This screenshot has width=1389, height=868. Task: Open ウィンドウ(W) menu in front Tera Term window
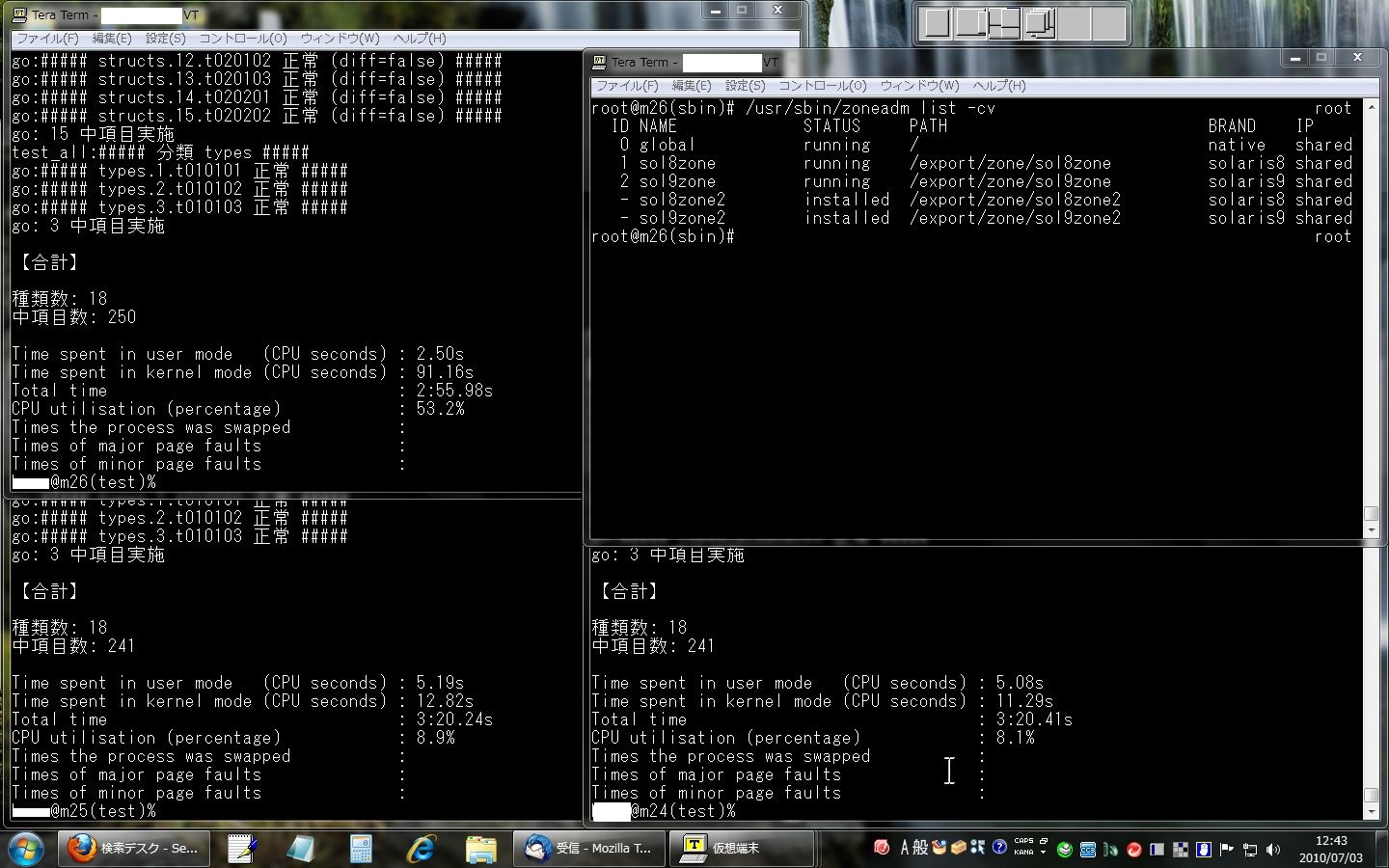click(x=919, y=86)
